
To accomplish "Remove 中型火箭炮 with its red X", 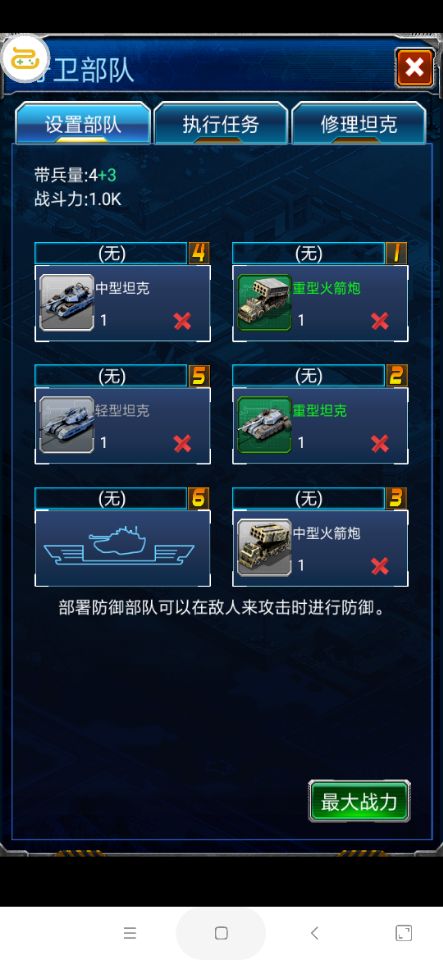I will [x=380, y=565].
